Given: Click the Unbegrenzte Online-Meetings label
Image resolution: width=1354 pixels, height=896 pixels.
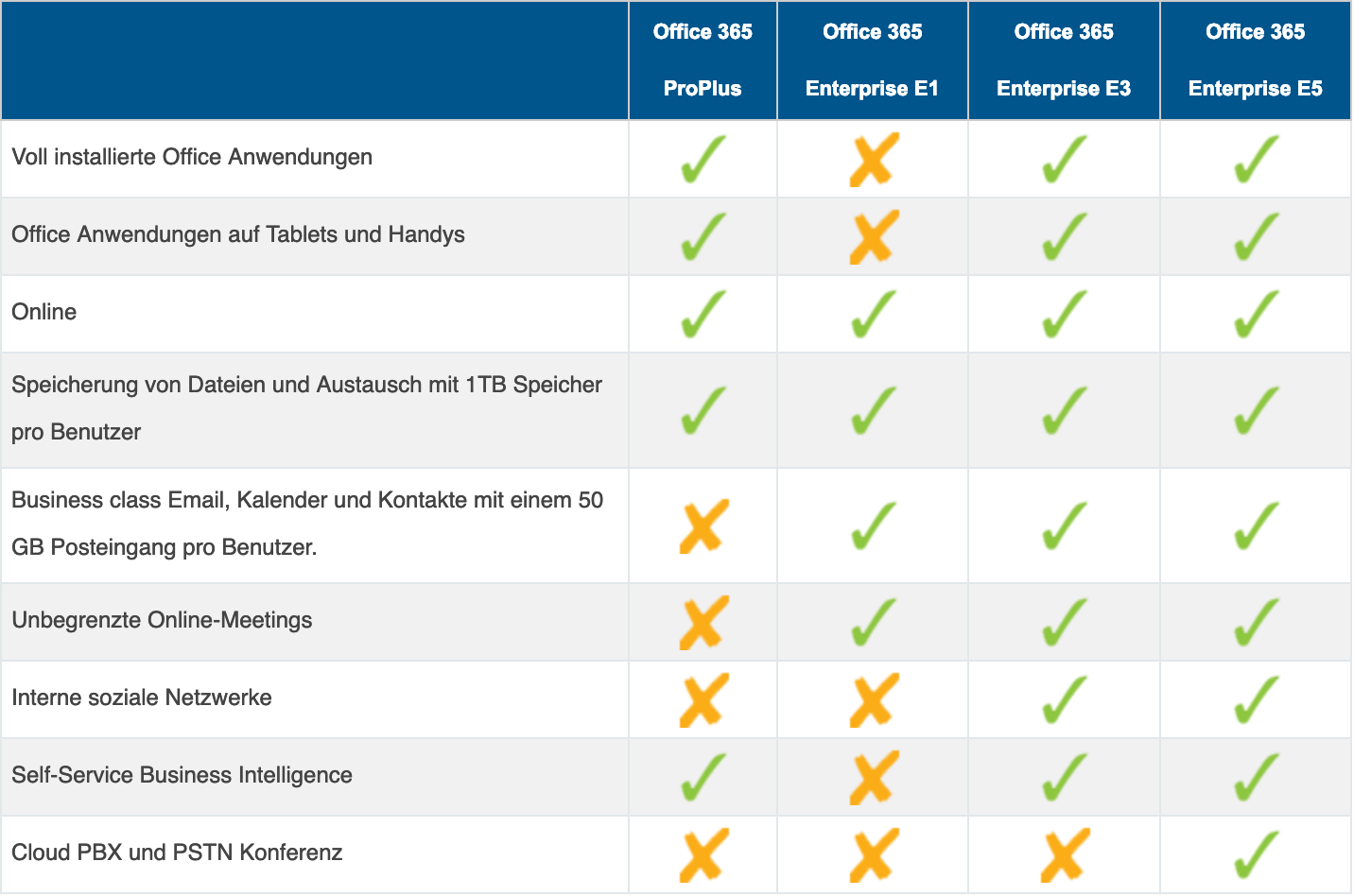Looking at the screenshot, I should click(162, 620).
